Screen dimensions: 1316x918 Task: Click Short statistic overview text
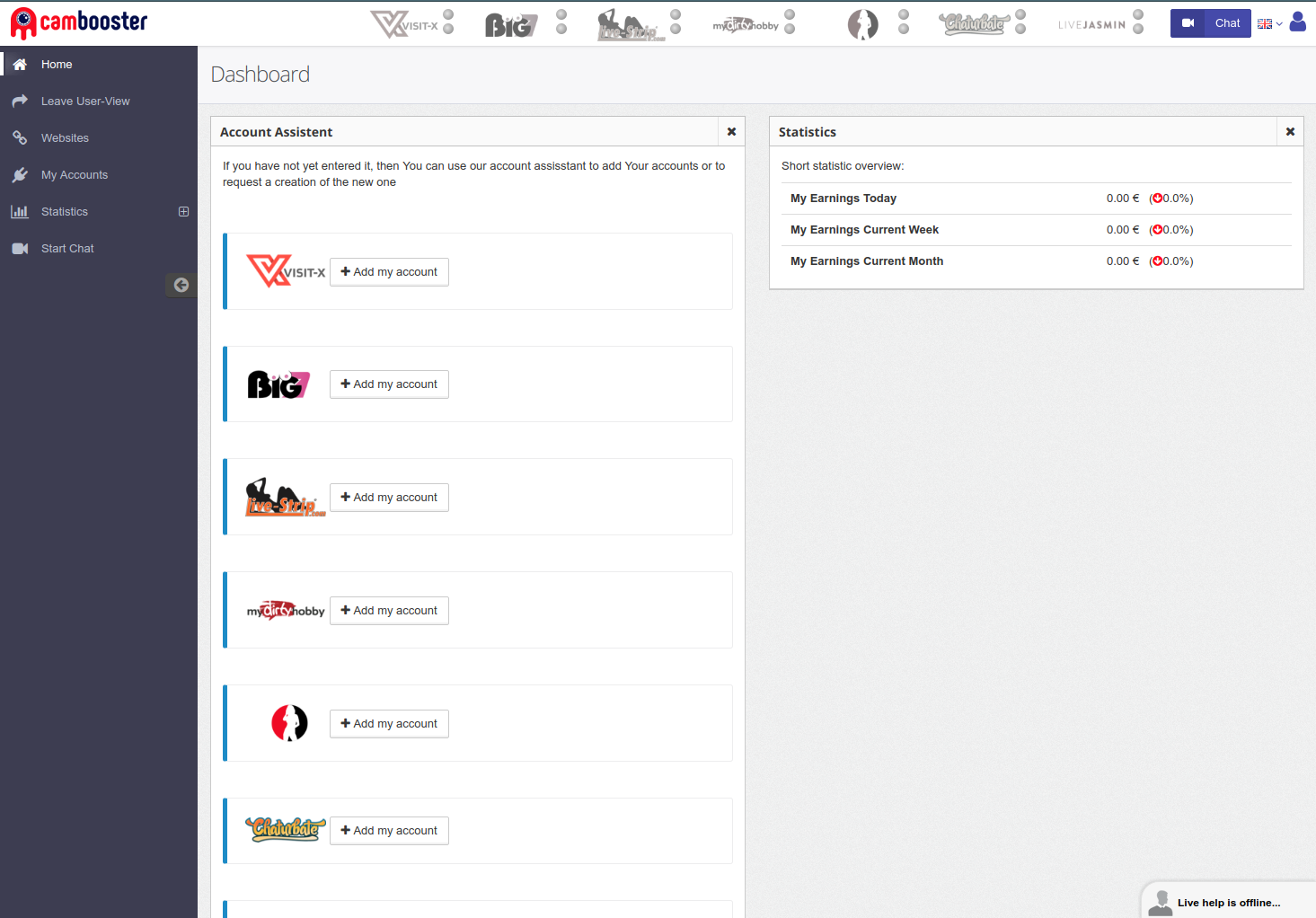(843, 166)
